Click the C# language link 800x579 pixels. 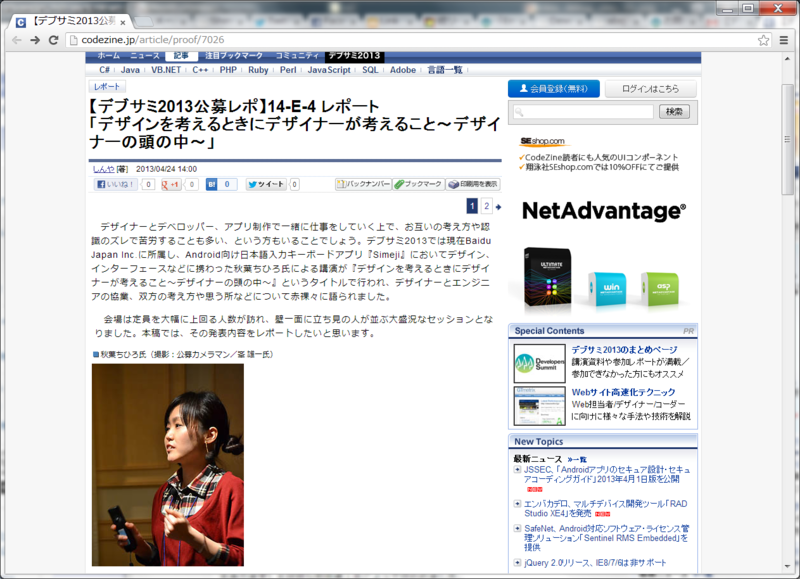tap(104, 70)
